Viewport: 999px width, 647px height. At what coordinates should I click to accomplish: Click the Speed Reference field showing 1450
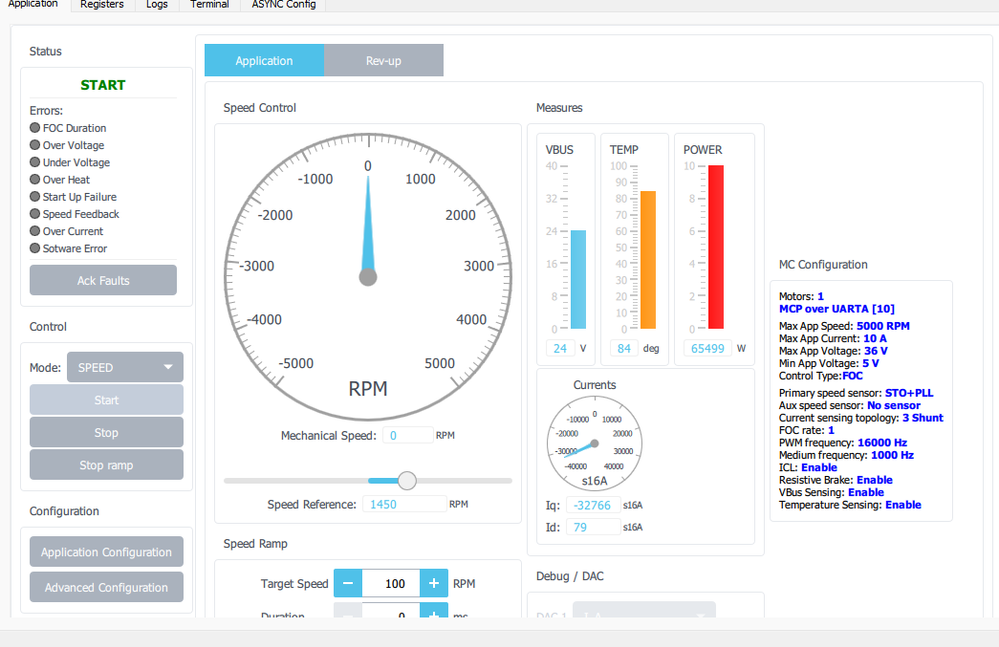[405, 504]
